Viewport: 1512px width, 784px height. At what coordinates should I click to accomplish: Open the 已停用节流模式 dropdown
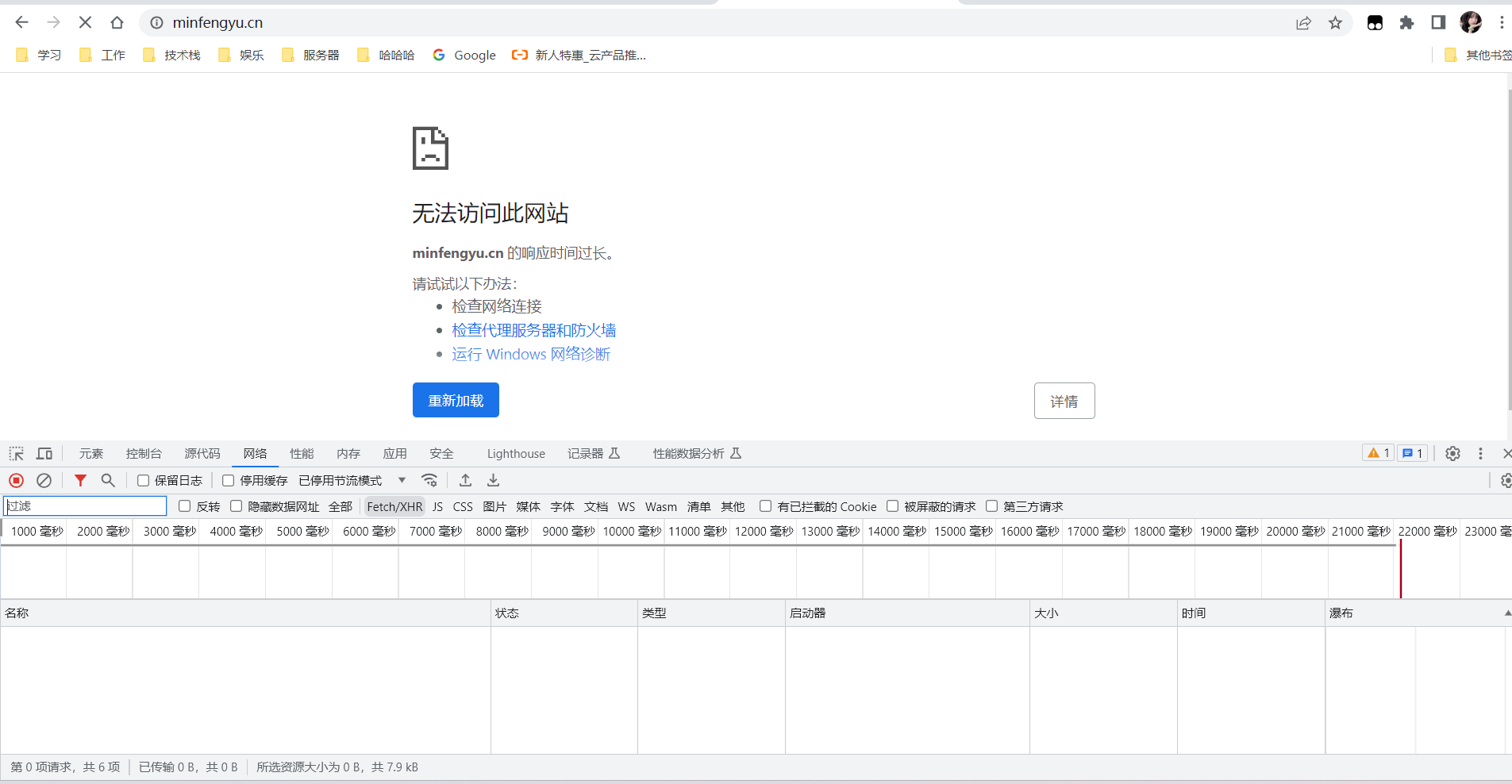click(402, 480)
